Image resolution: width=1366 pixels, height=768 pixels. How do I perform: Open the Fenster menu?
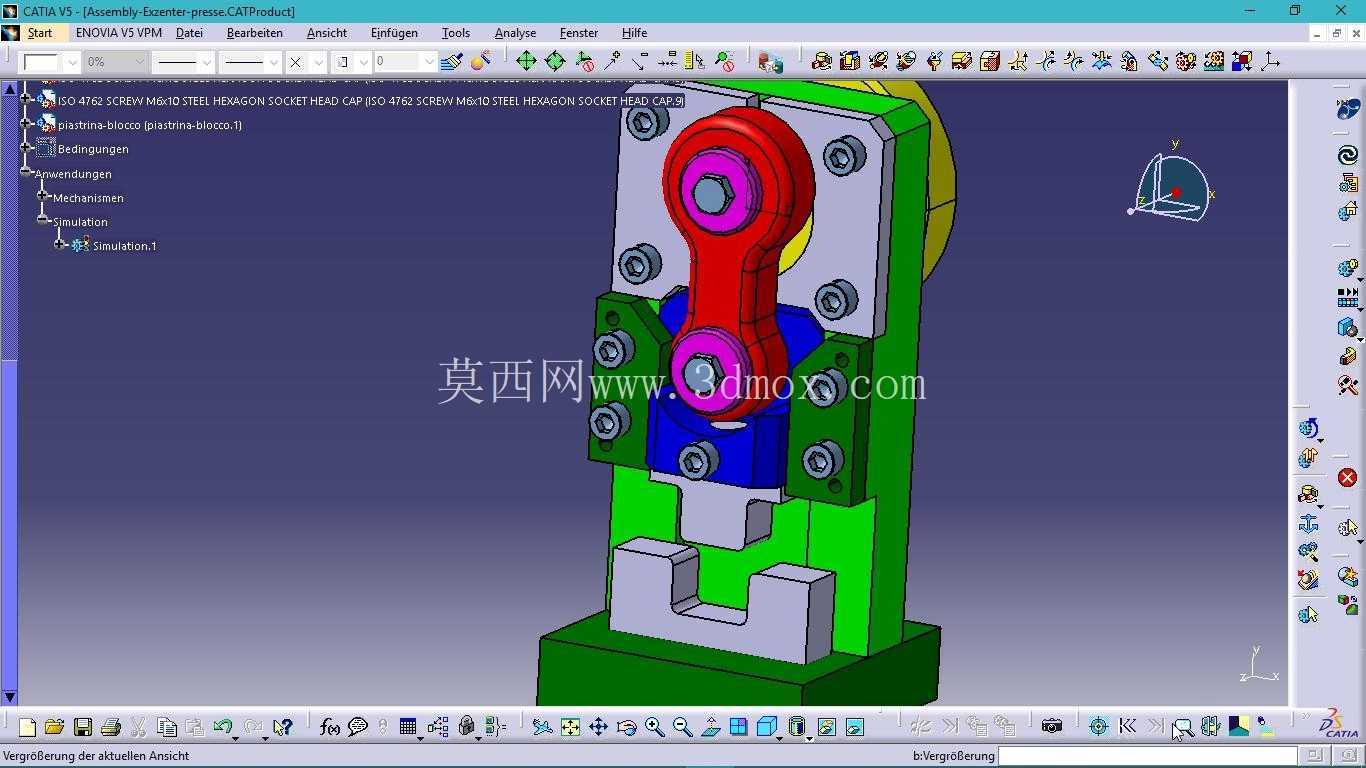[x=579, y=33]
